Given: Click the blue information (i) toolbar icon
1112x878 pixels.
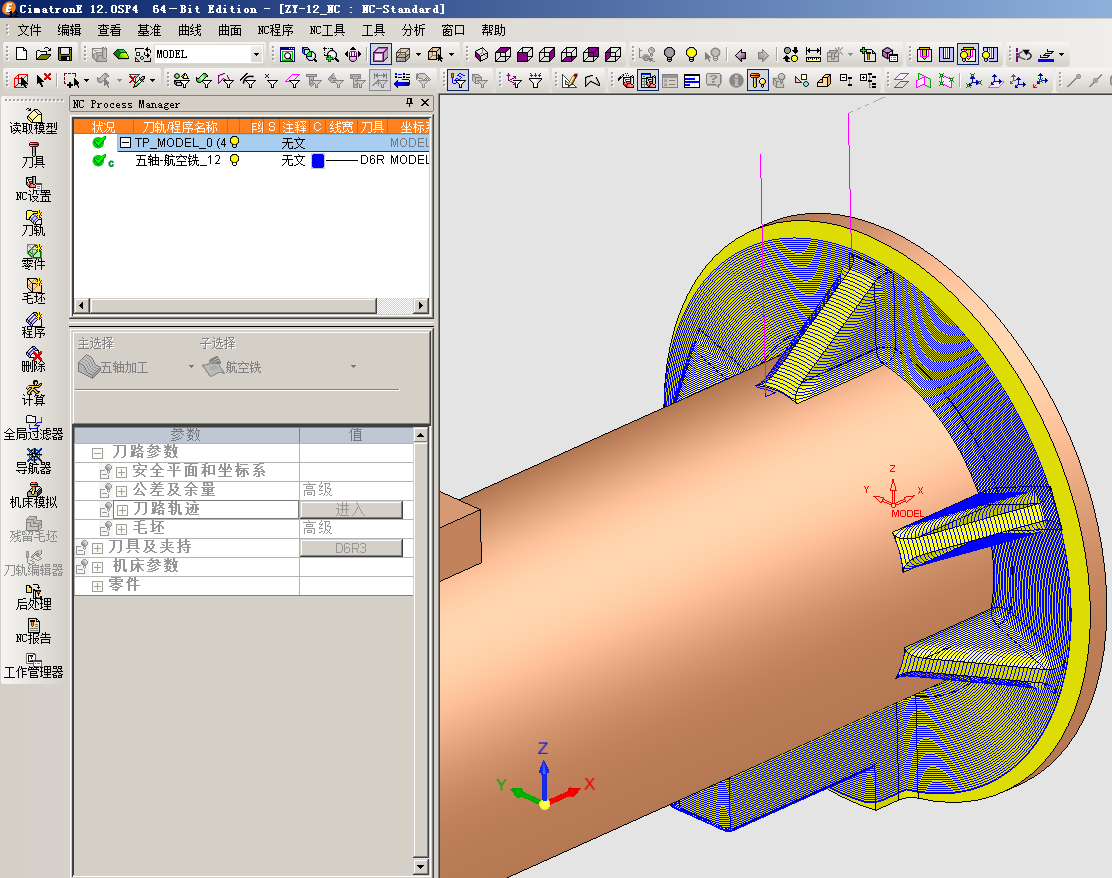Looking at the screenshot, I should (736, 81).
